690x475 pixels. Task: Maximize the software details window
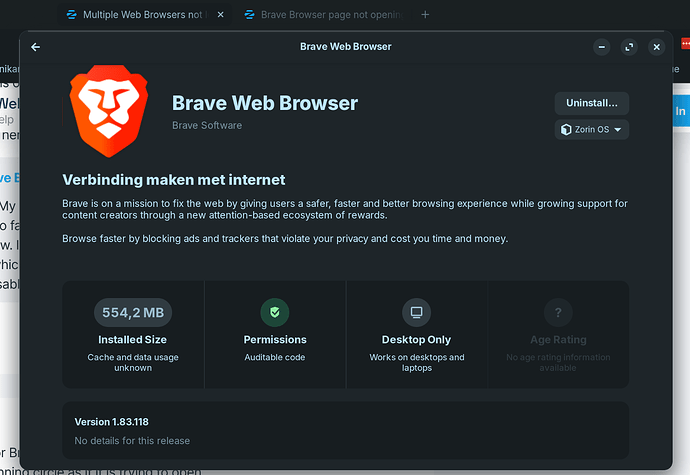629,47
